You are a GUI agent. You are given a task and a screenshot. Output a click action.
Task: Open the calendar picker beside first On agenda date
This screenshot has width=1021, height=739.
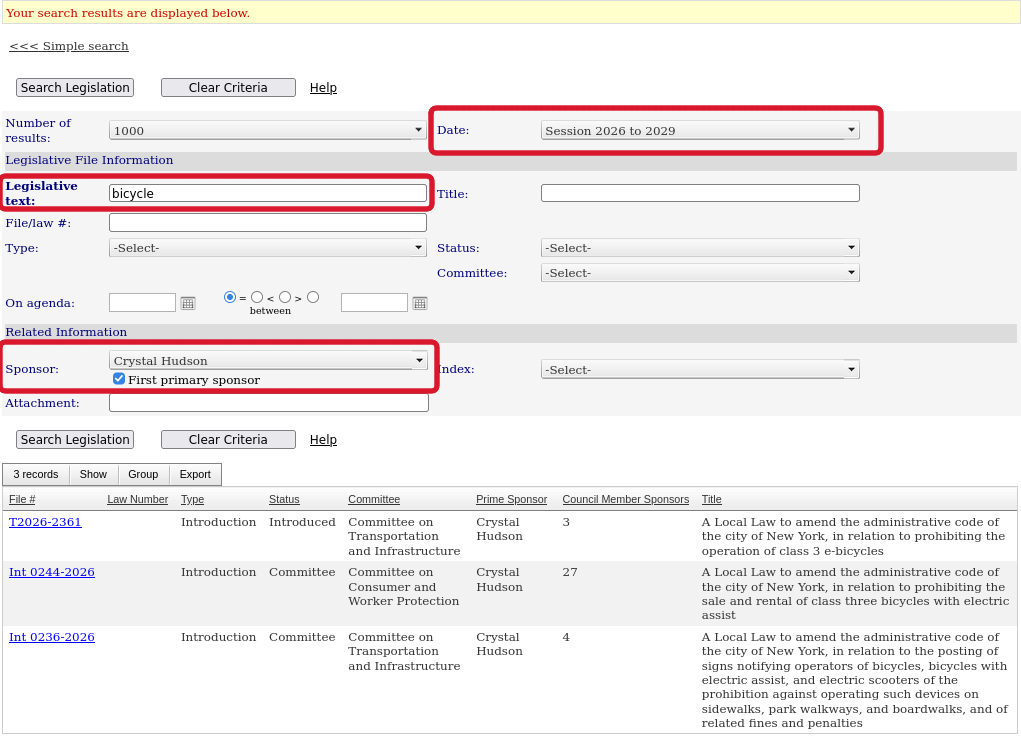[188, 303]
